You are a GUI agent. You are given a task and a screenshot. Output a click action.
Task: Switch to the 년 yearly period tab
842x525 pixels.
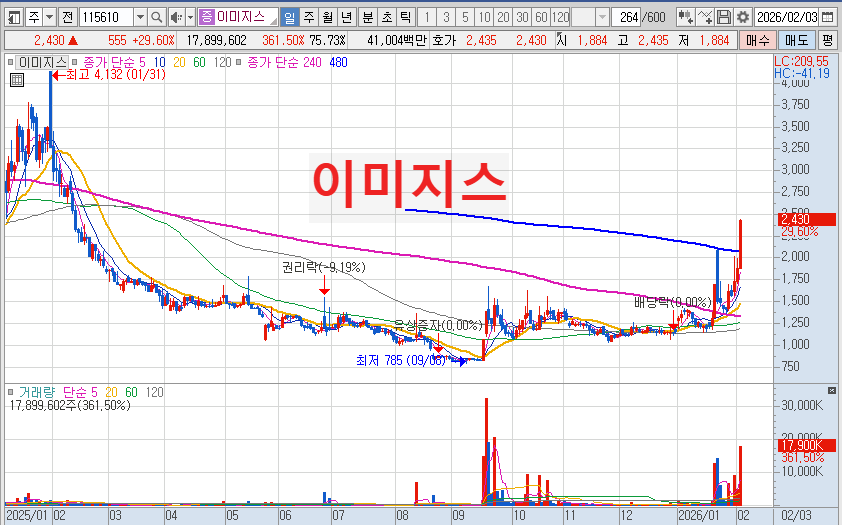[x=346, y=18]
